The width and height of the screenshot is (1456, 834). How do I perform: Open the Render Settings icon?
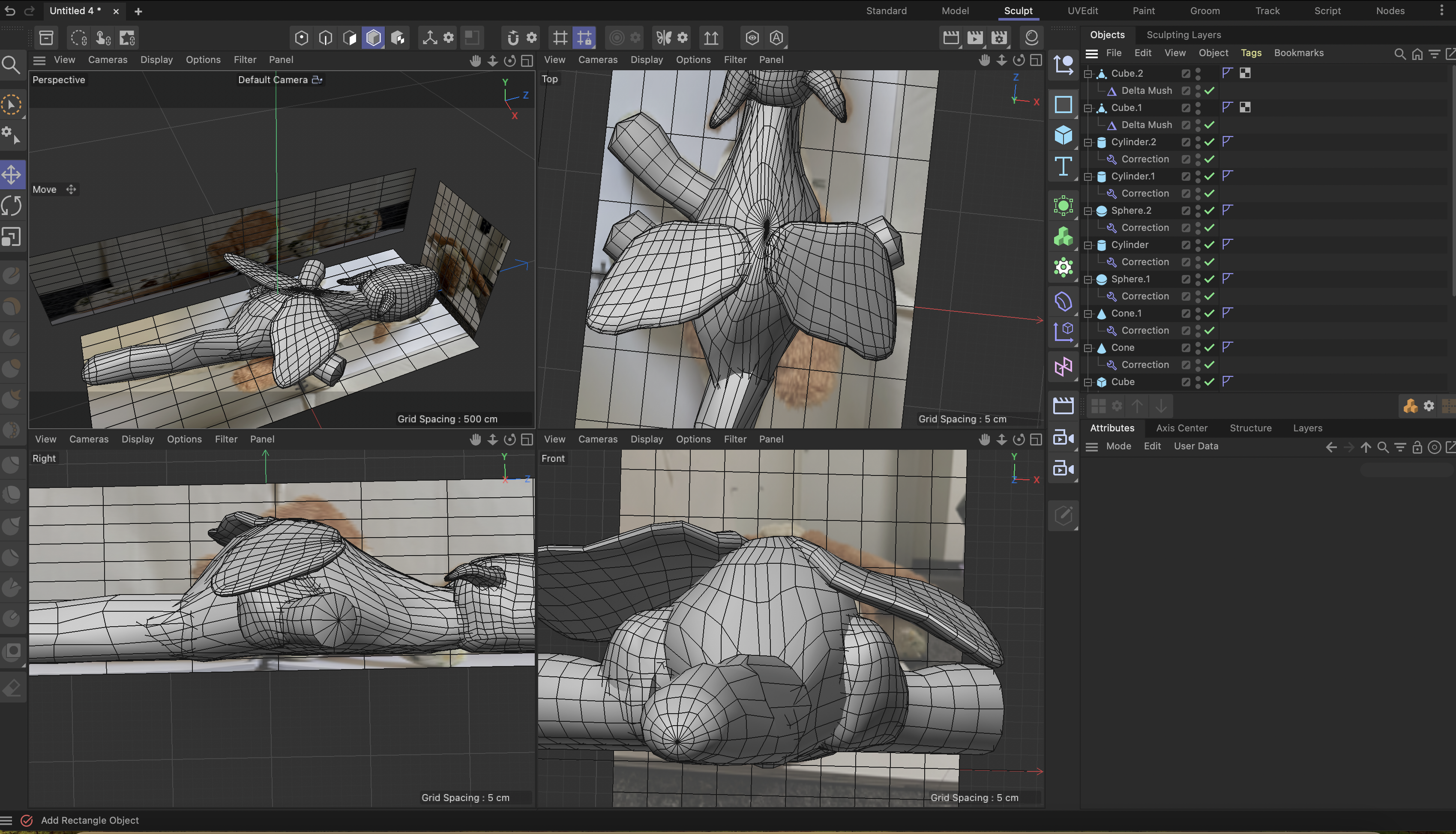point(999,38)
